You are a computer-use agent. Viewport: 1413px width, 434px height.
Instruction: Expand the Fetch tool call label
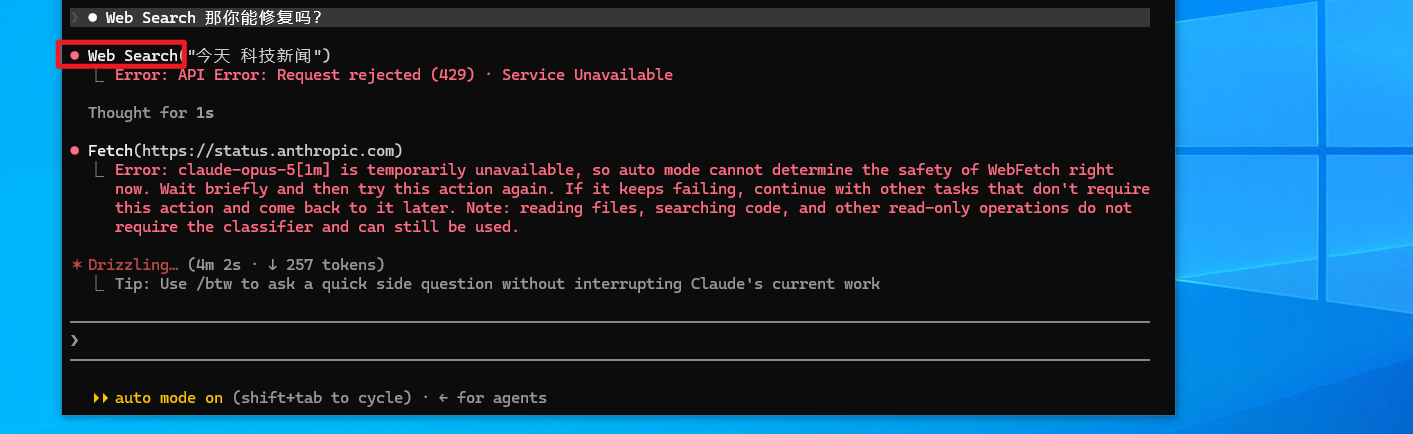110,151
